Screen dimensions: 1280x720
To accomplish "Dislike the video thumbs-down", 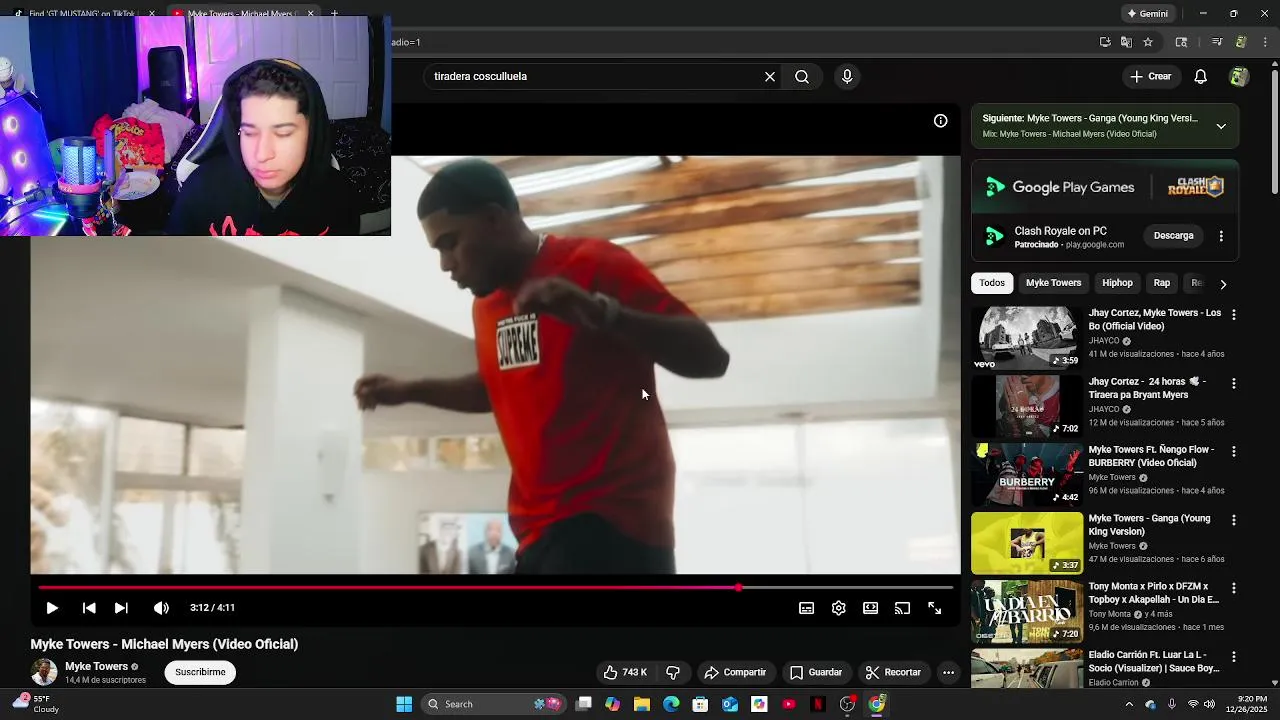I will (673, 672).
